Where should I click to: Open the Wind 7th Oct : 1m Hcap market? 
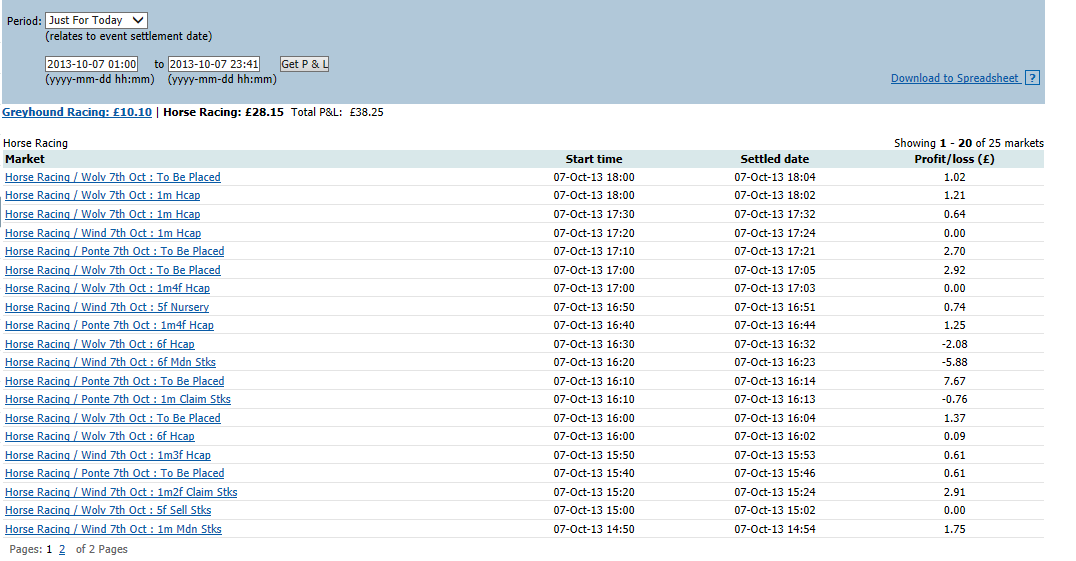[103, 233]
